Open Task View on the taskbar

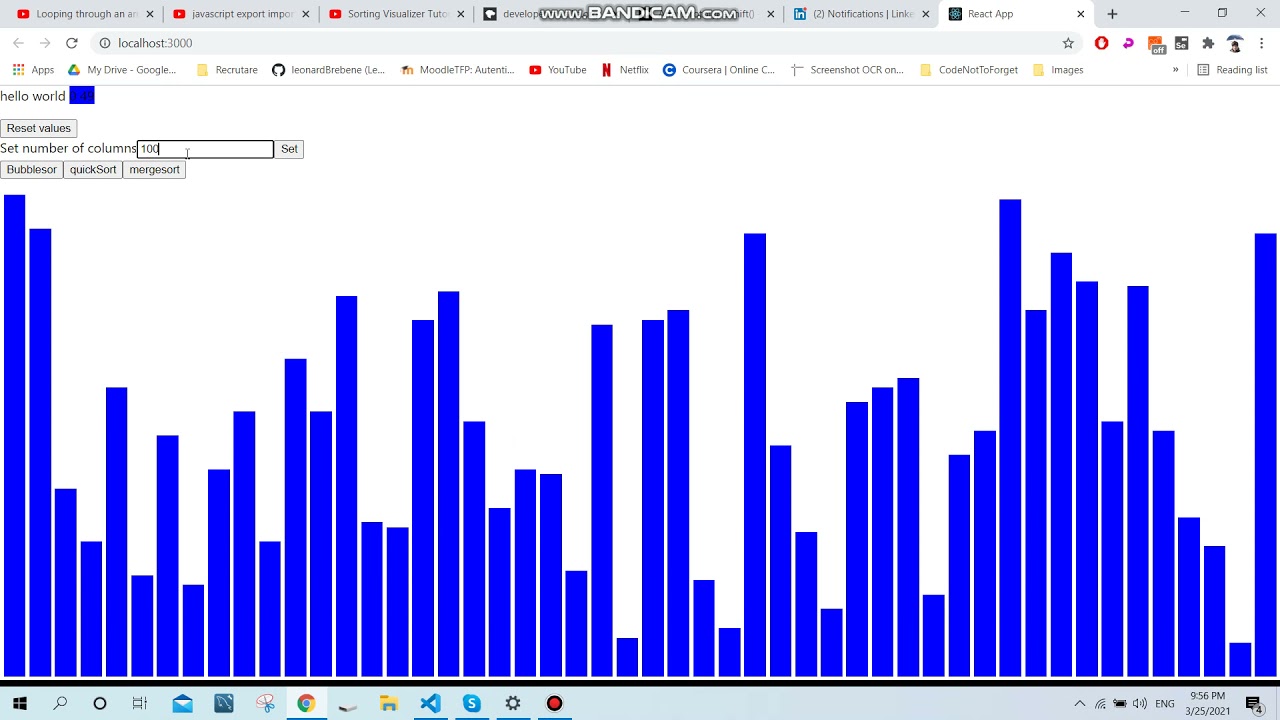(x=140, y=704)
